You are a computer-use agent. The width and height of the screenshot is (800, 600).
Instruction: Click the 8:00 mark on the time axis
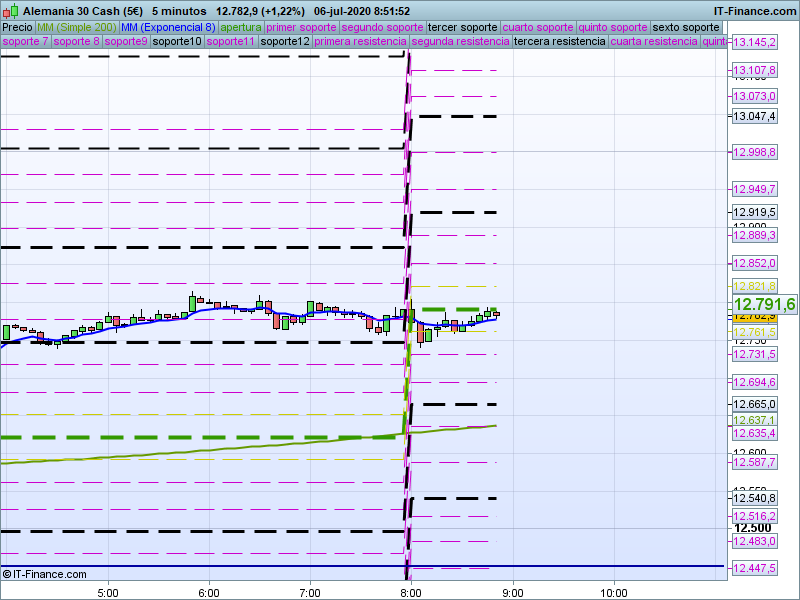pyautogui.click(x=411, y=591)
